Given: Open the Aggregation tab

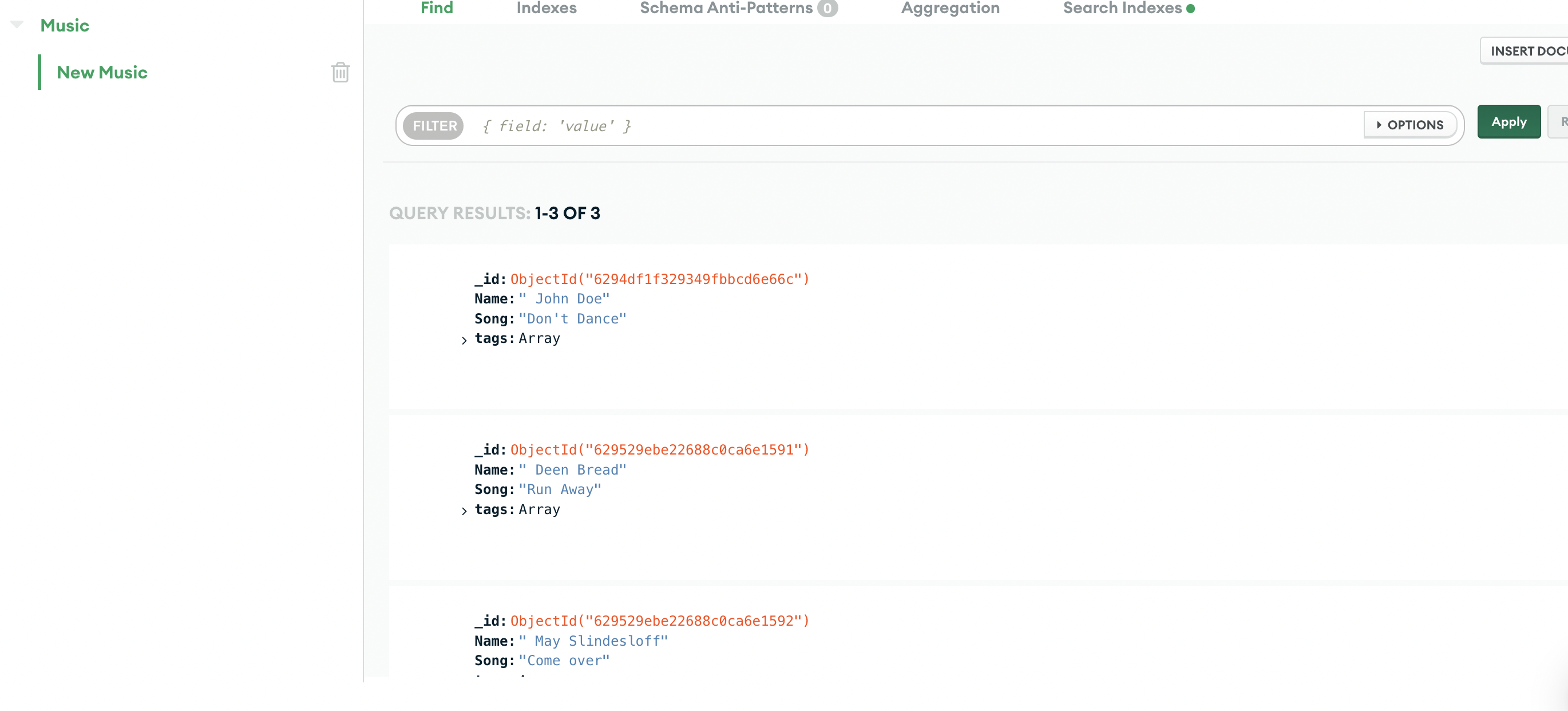Looking at the screenshot, I should (x=950, y=8).
